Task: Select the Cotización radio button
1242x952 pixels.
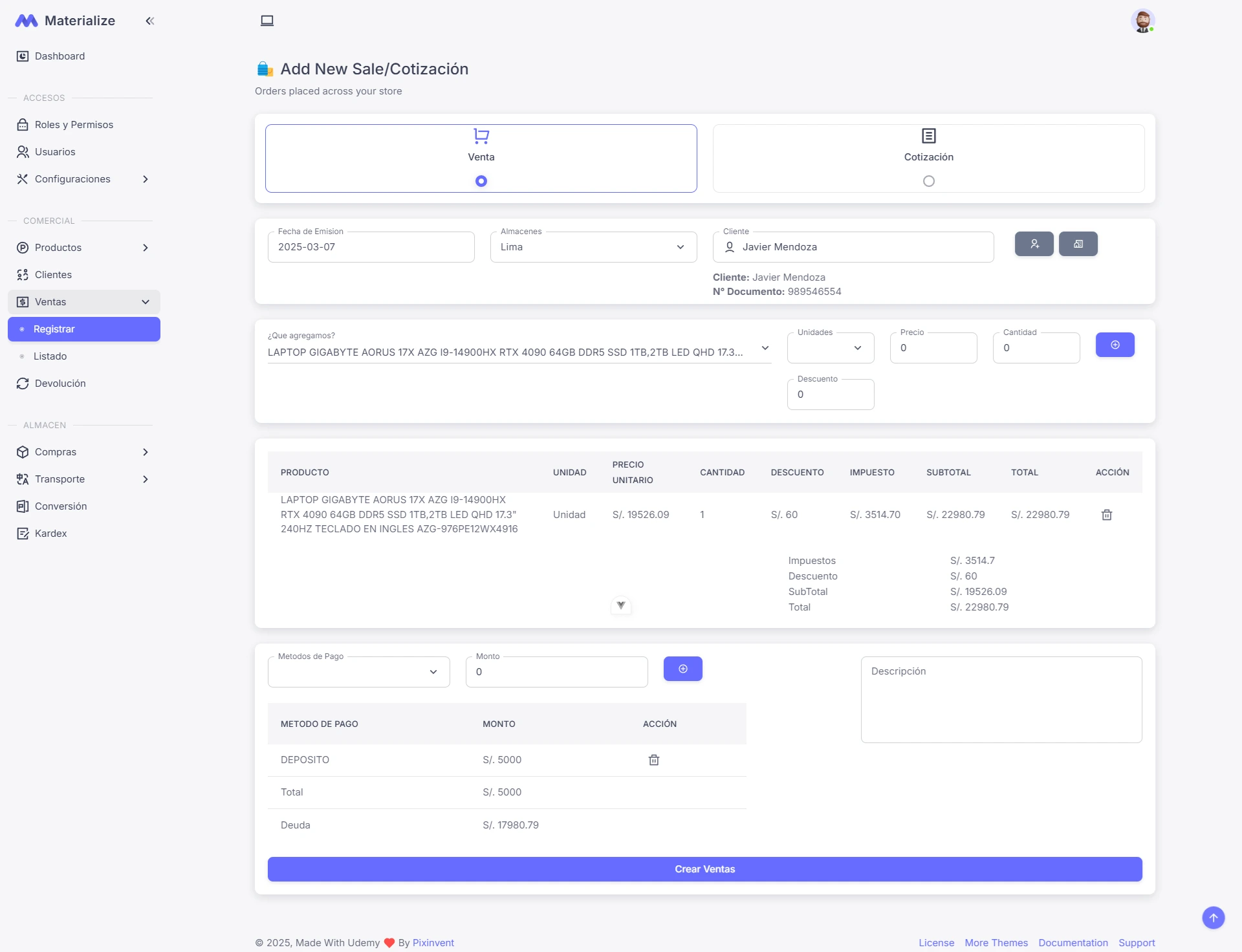Action: [929, 181]
